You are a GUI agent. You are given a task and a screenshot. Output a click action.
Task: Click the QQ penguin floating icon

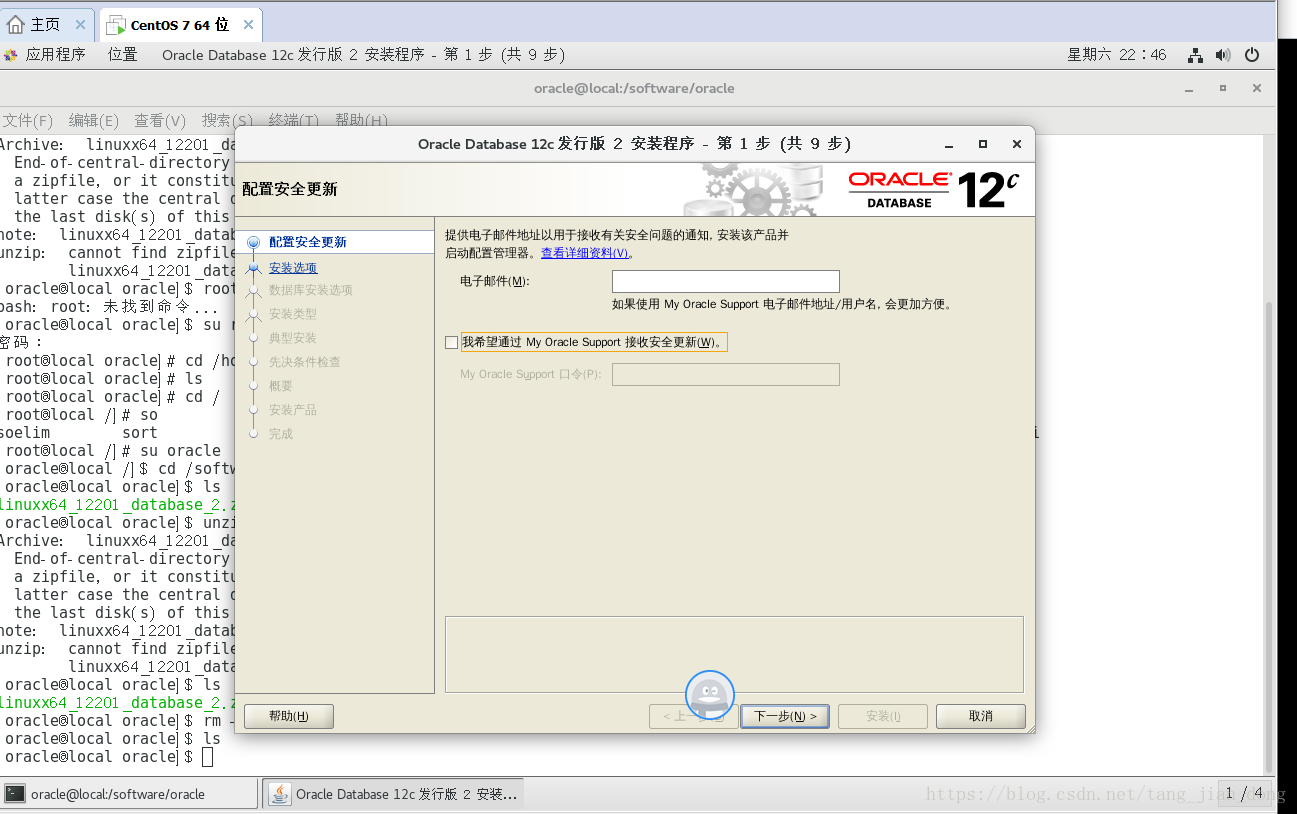click(710, 695)
